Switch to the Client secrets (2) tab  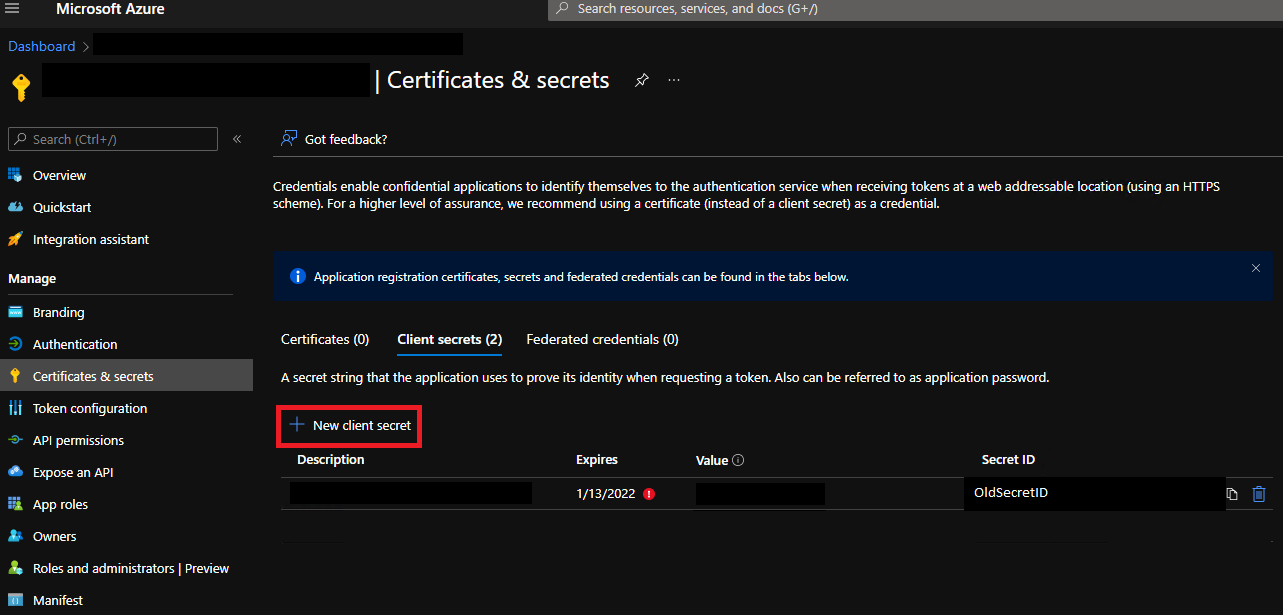(x=450, y=339)
